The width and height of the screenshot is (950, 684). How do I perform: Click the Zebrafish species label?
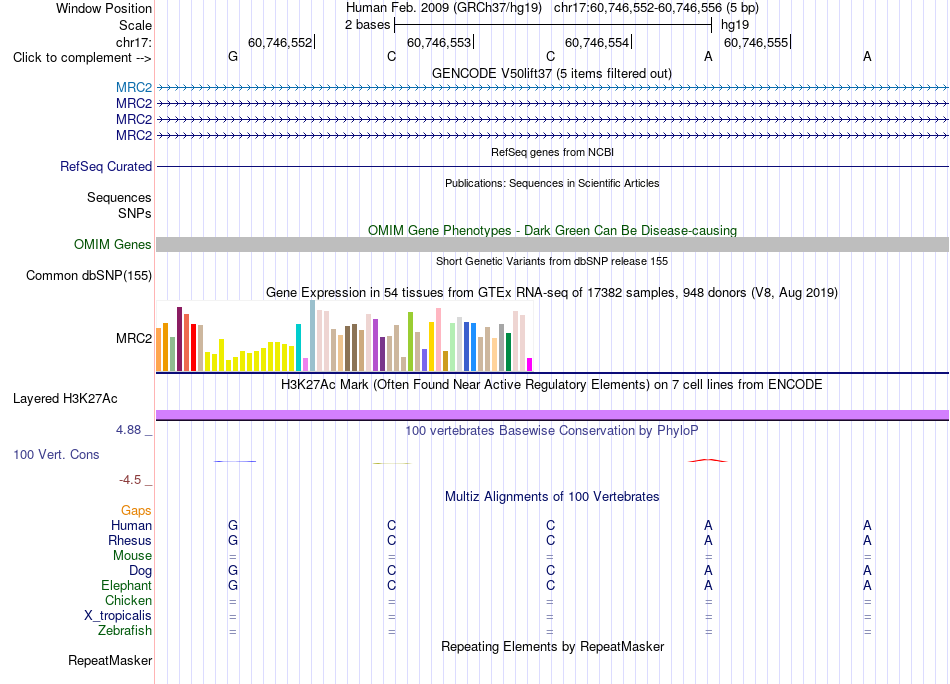pyautogui.click(x=125, y=631)
